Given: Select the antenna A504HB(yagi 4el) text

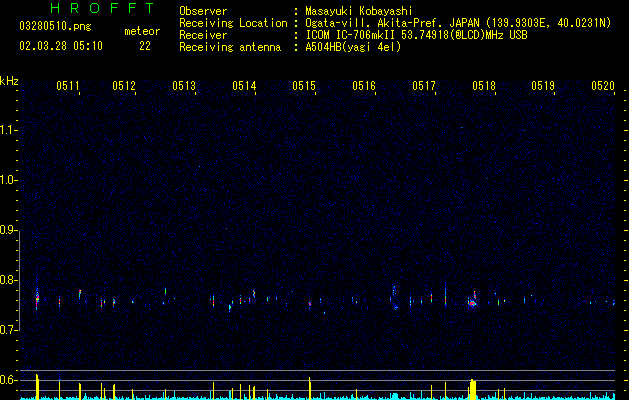Looking at the screenshot, I should coord(353,47).
